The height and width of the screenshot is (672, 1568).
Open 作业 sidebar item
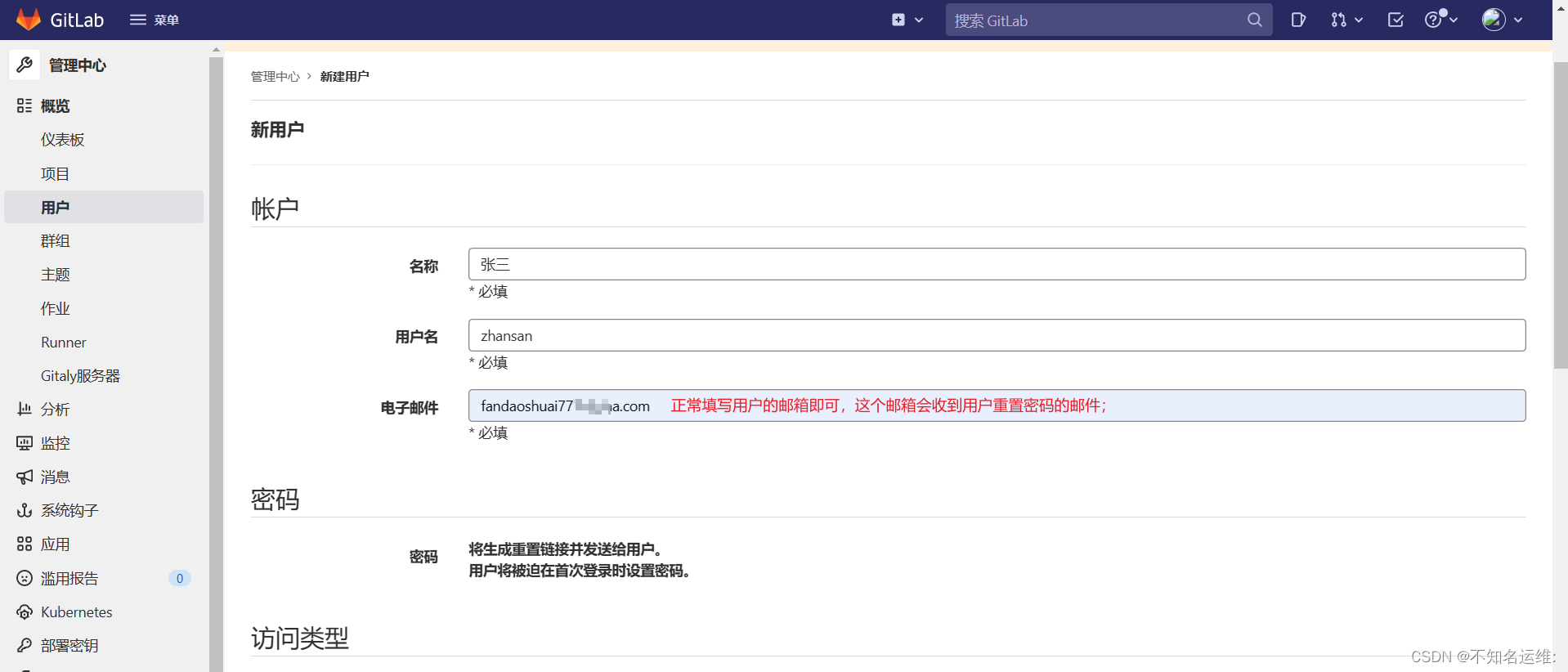[x=56, y=308]
